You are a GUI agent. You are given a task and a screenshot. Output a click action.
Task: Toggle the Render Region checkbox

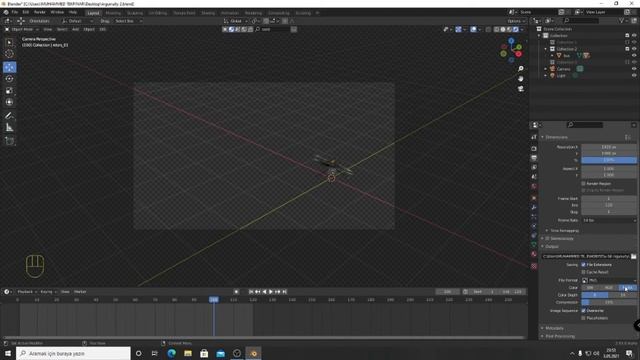583,184
